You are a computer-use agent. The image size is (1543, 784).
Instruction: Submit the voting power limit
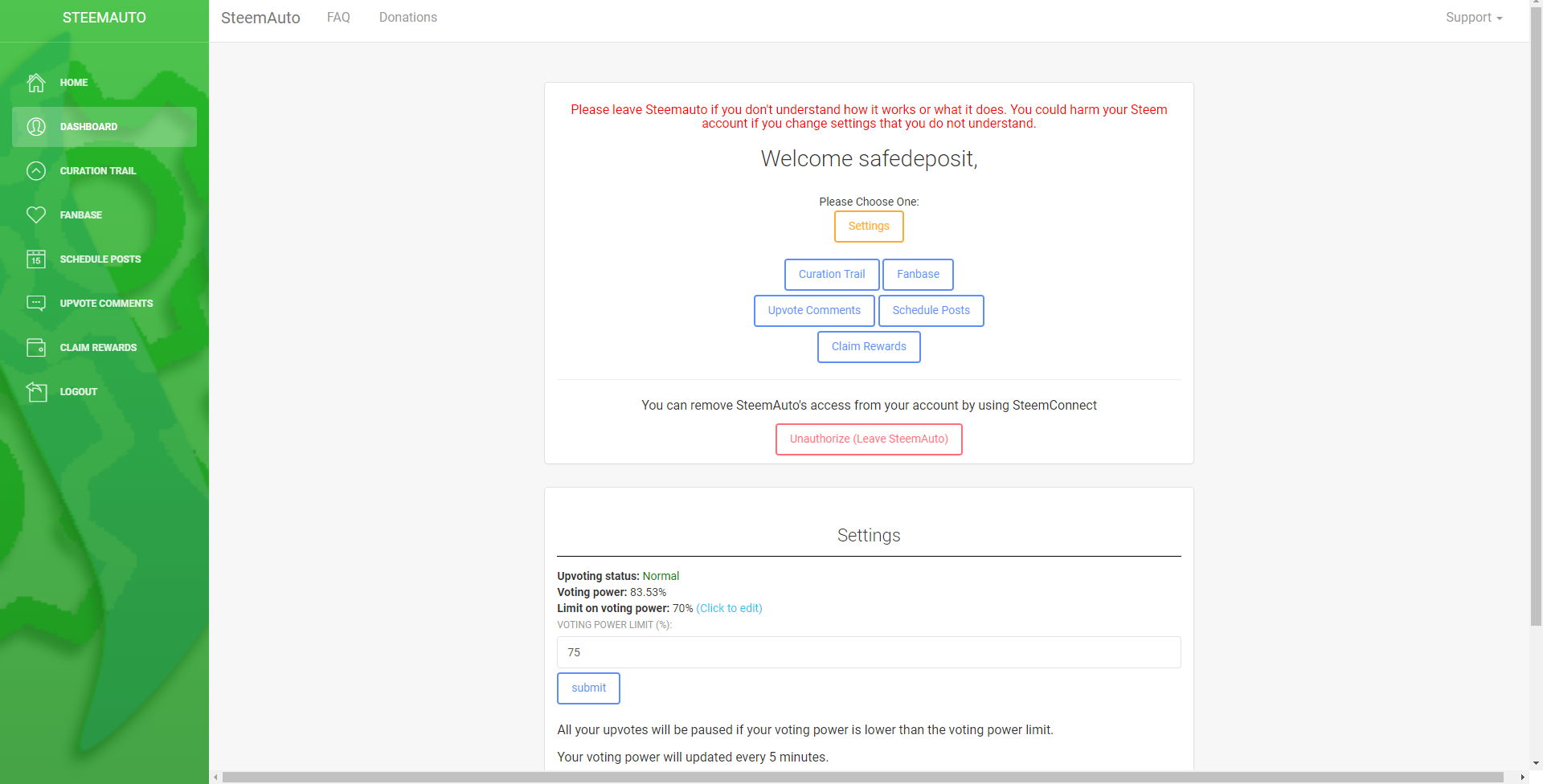pos(588,688)
